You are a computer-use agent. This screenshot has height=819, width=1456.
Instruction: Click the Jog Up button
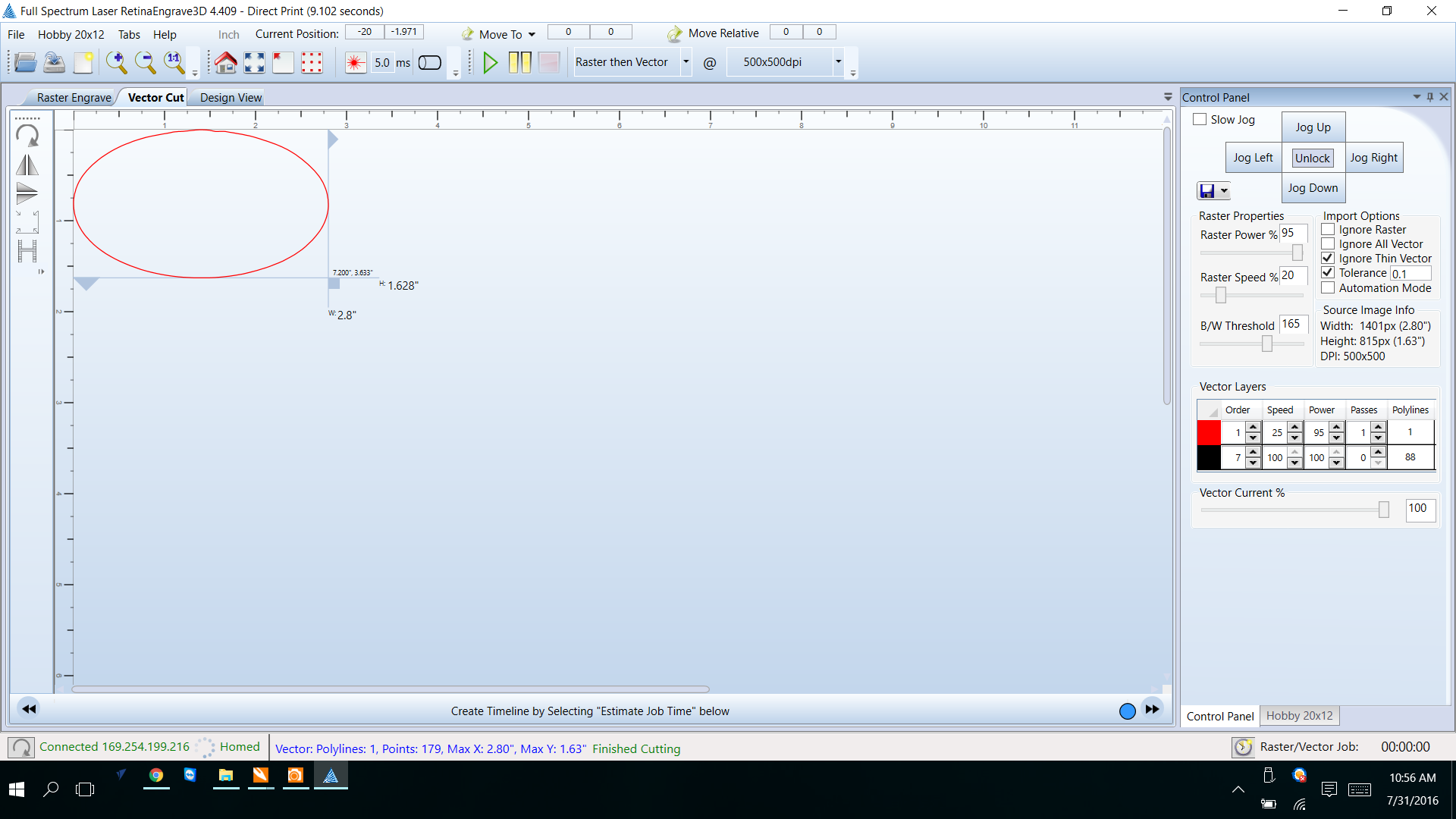click(x=1313, y=127)
